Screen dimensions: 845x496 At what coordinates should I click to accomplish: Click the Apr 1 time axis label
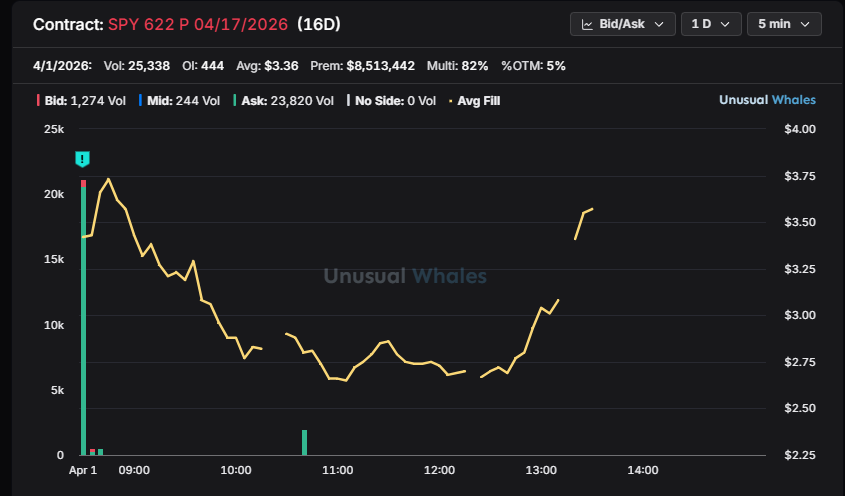83,470
